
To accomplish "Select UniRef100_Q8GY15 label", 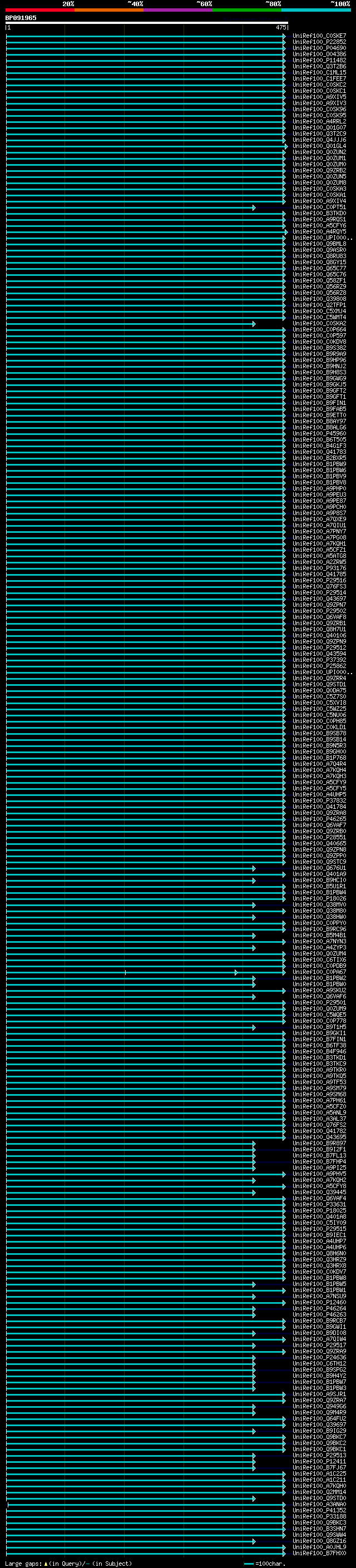I will [319, 263].
